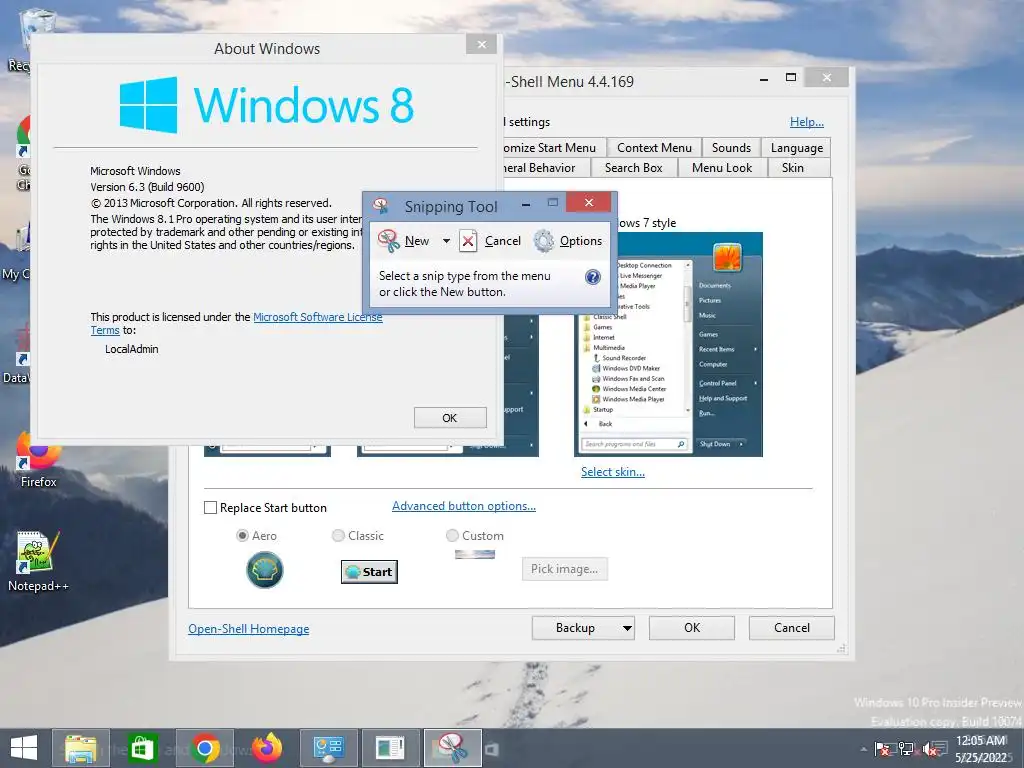Switch to the Language tab

pyautogui.click(x=796, y=148)
